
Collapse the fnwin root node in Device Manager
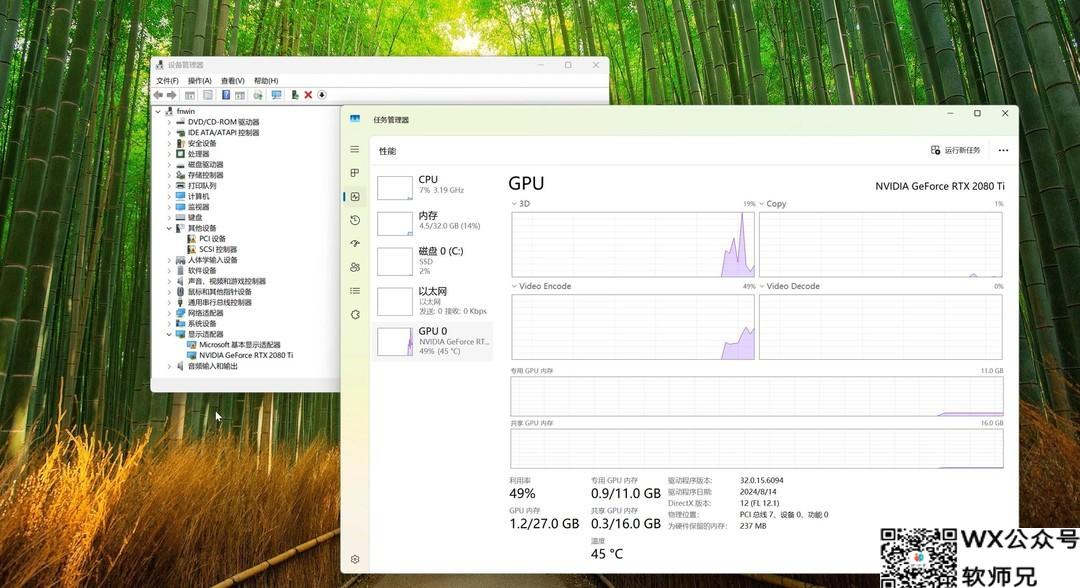tap(158, 111)
